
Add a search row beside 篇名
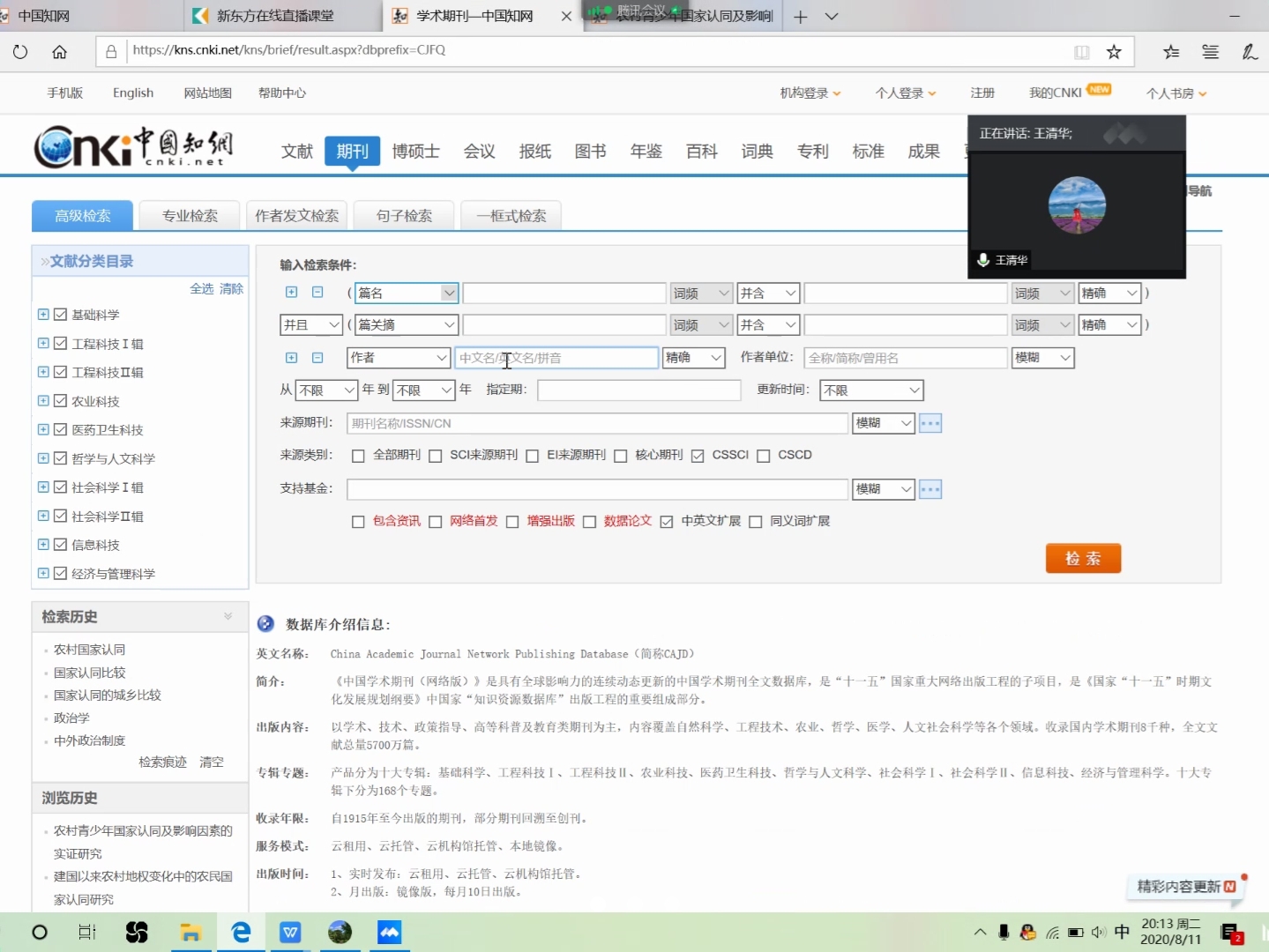(292, 292)
